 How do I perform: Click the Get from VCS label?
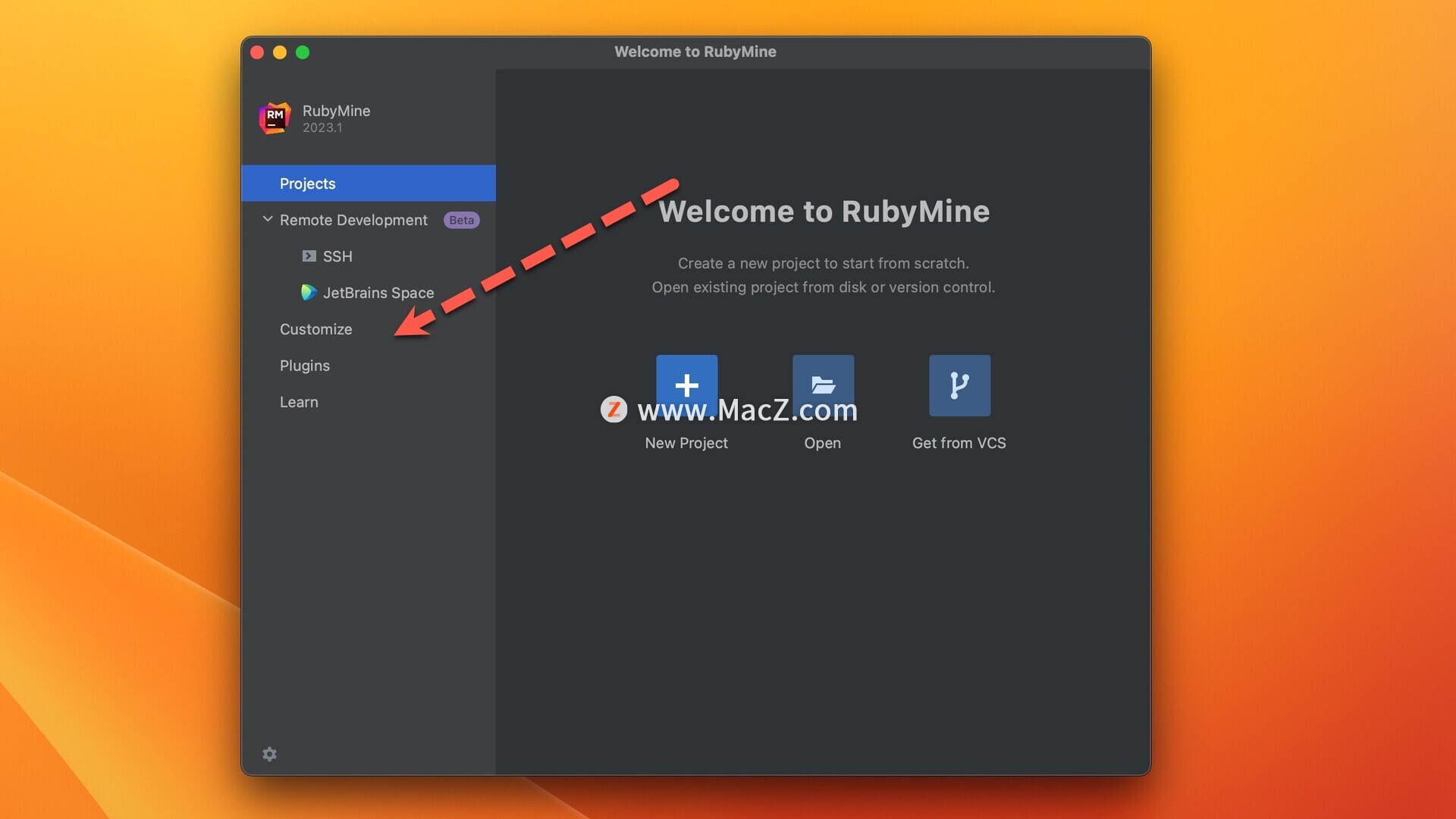pos(959,443)
